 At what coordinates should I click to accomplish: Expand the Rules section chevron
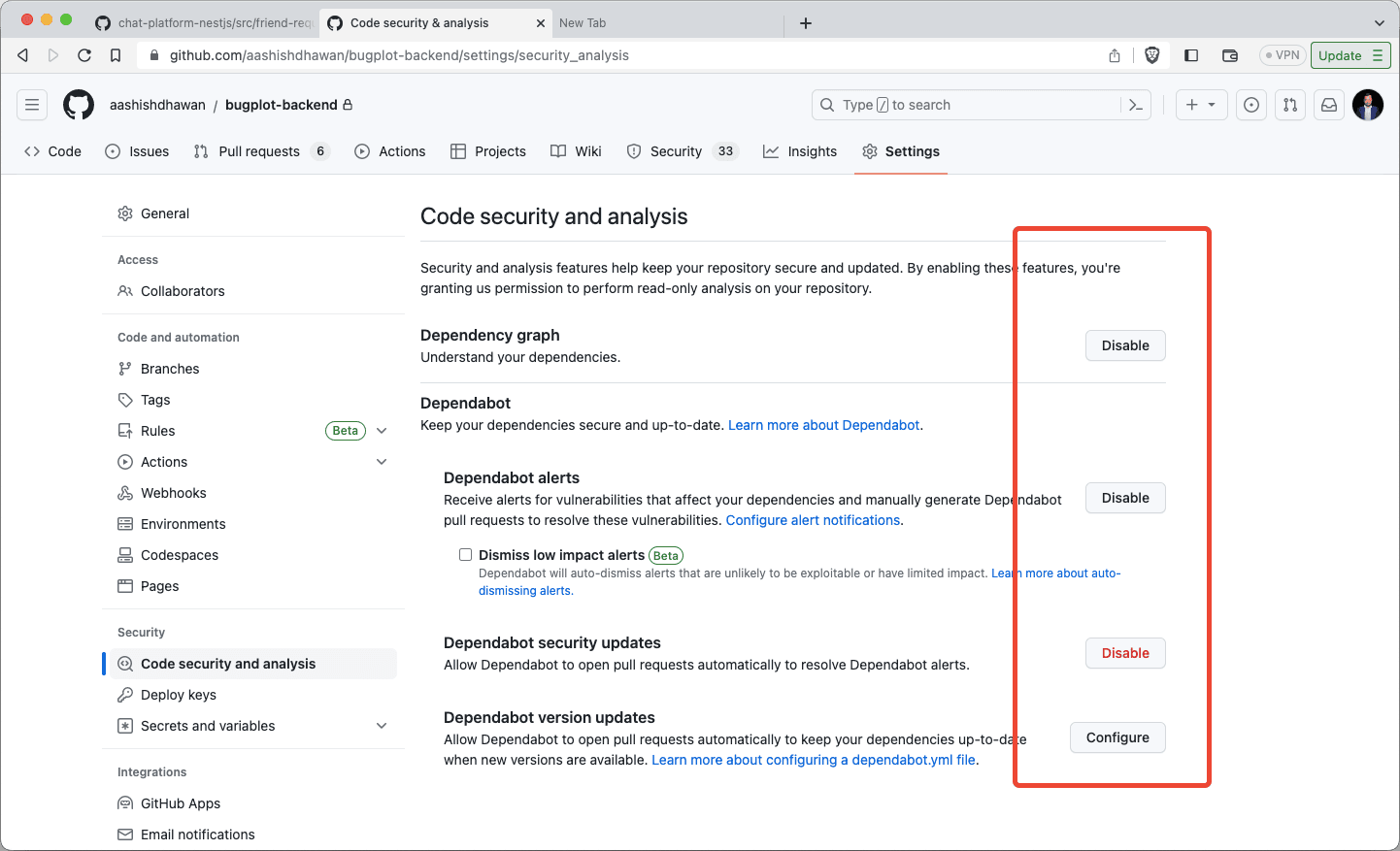point(382,430)
